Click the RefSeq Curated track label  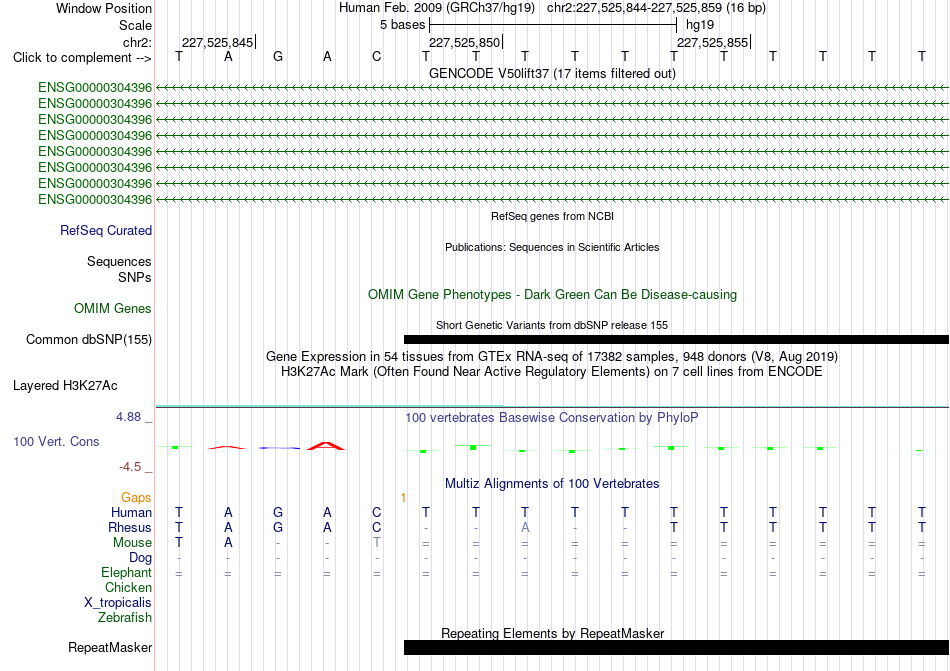105,231
